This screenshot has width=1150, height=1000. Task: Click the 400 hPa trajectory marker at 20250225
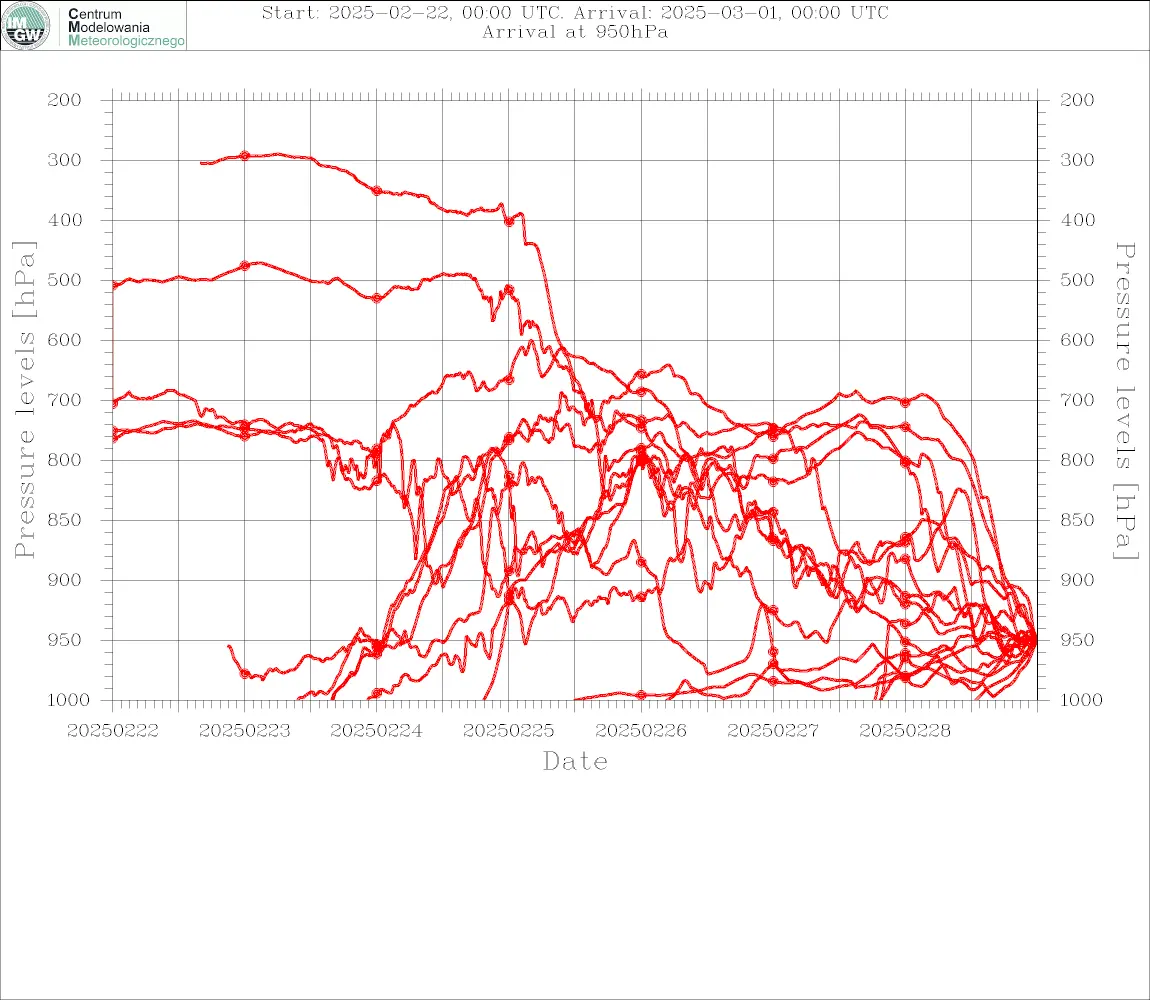[509, 221]
